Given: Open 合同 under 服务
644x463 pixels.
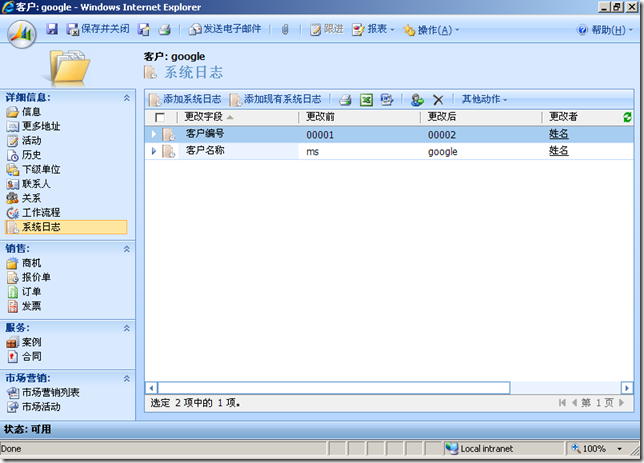Looking at the screenshot, I should coord(24,357).
